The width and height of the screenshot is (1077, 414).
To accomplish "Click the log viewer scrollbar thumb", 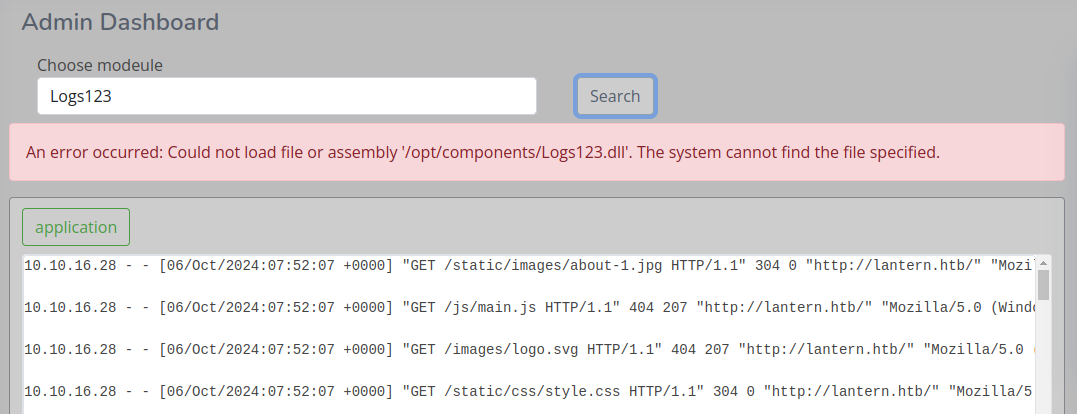I will pos(1043,285).
